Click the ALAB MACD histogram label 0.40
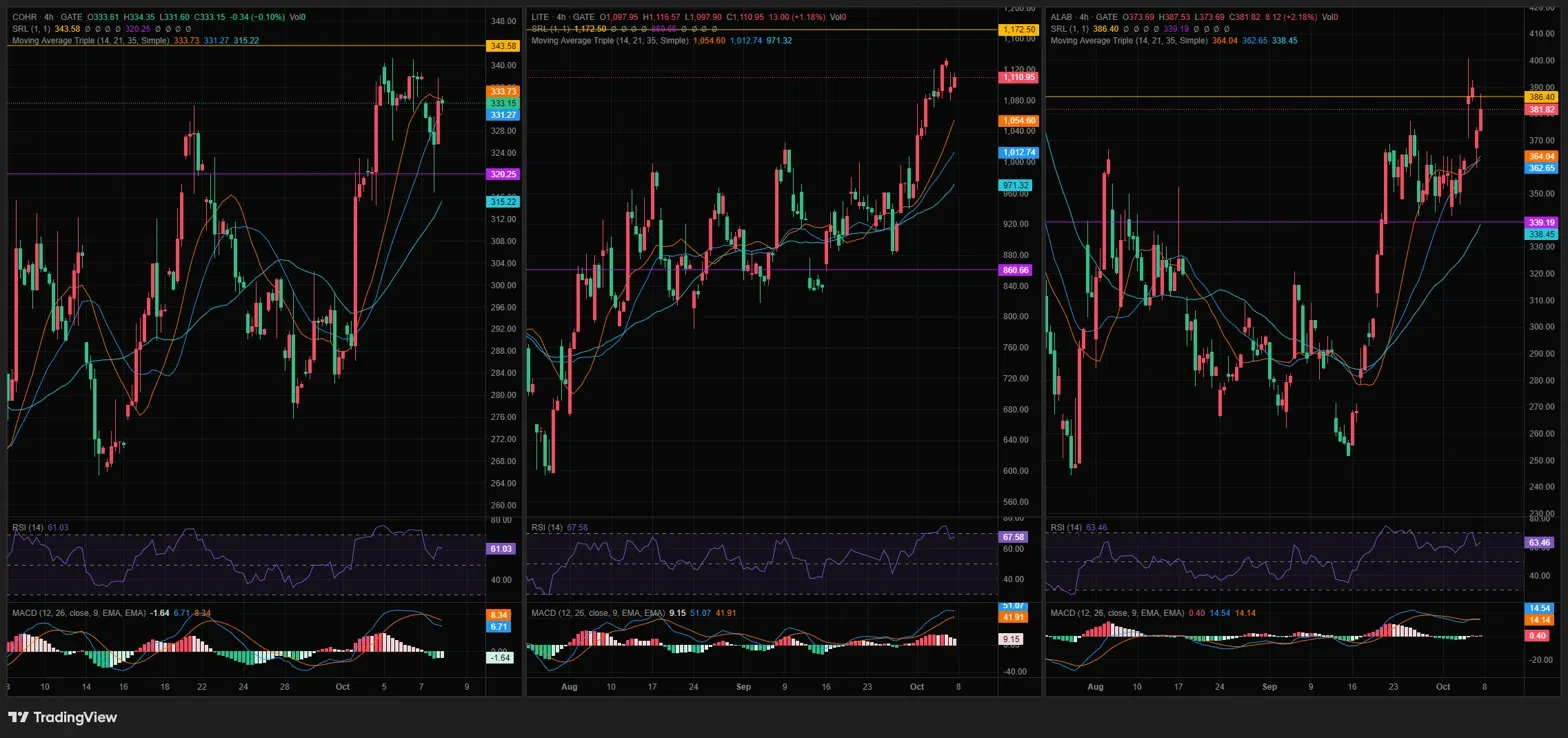The image size is (1568, 738). pos(1538,635)
